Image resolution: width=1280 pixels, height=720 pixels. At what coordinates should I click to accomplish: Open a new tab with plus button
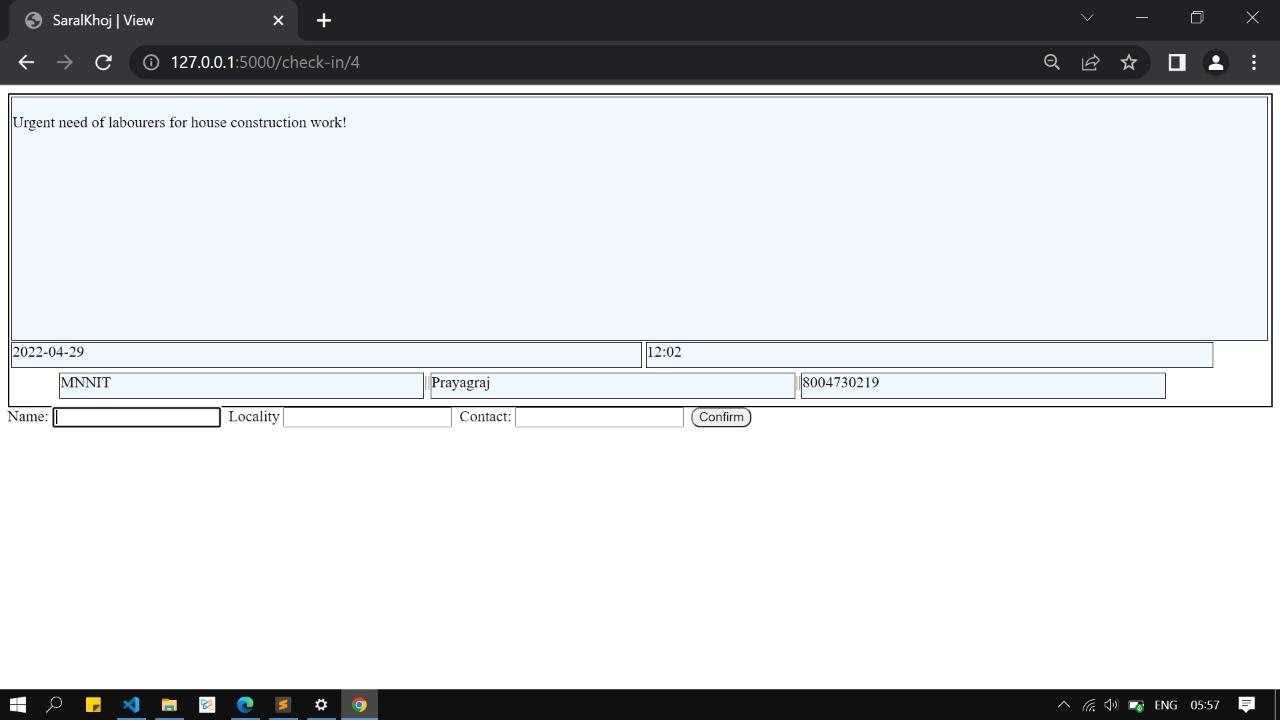coord(324,20)
